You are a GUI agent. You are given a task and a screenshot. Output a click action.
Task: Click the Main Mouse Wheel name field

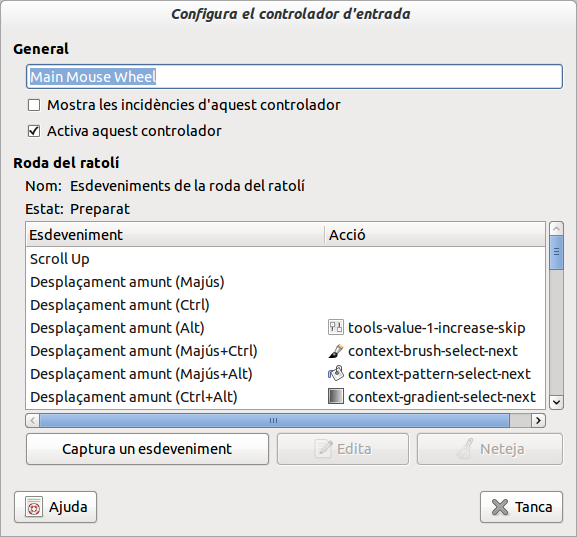click(x=294, y=77)
